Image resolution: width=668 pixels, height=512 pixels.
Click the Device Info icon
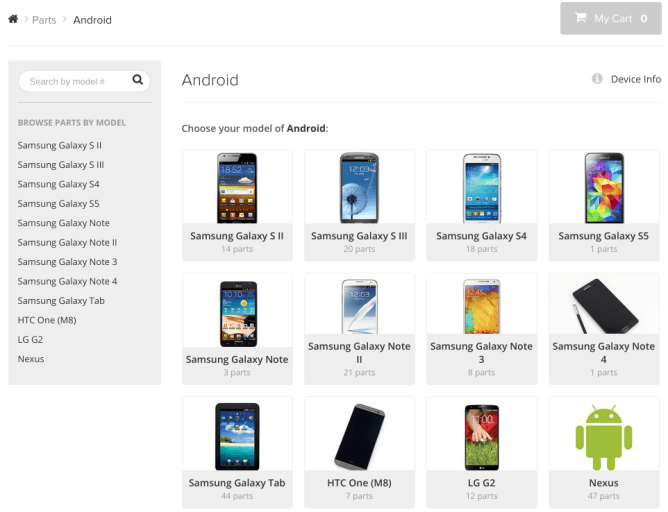(x=597, y=79)
